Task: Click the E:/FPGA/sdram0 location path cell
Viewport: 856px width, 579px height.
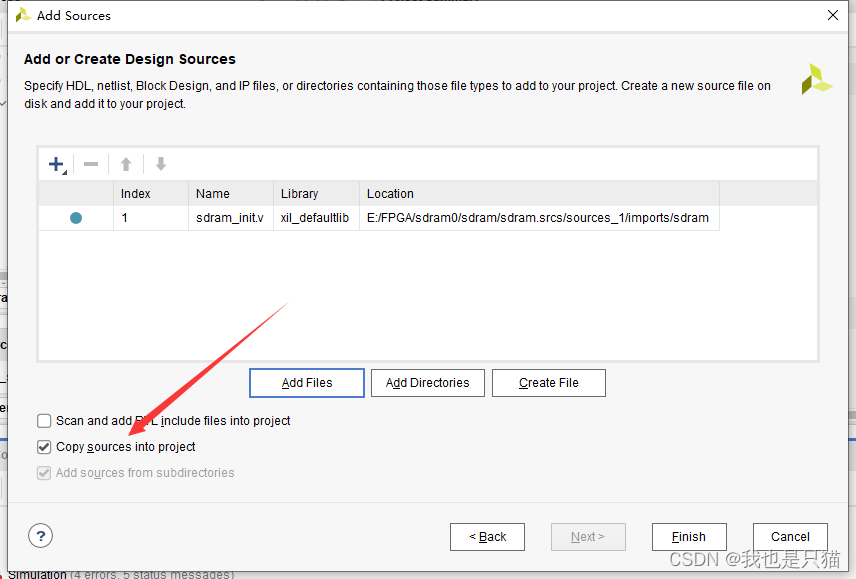Action: pos(539,218)
